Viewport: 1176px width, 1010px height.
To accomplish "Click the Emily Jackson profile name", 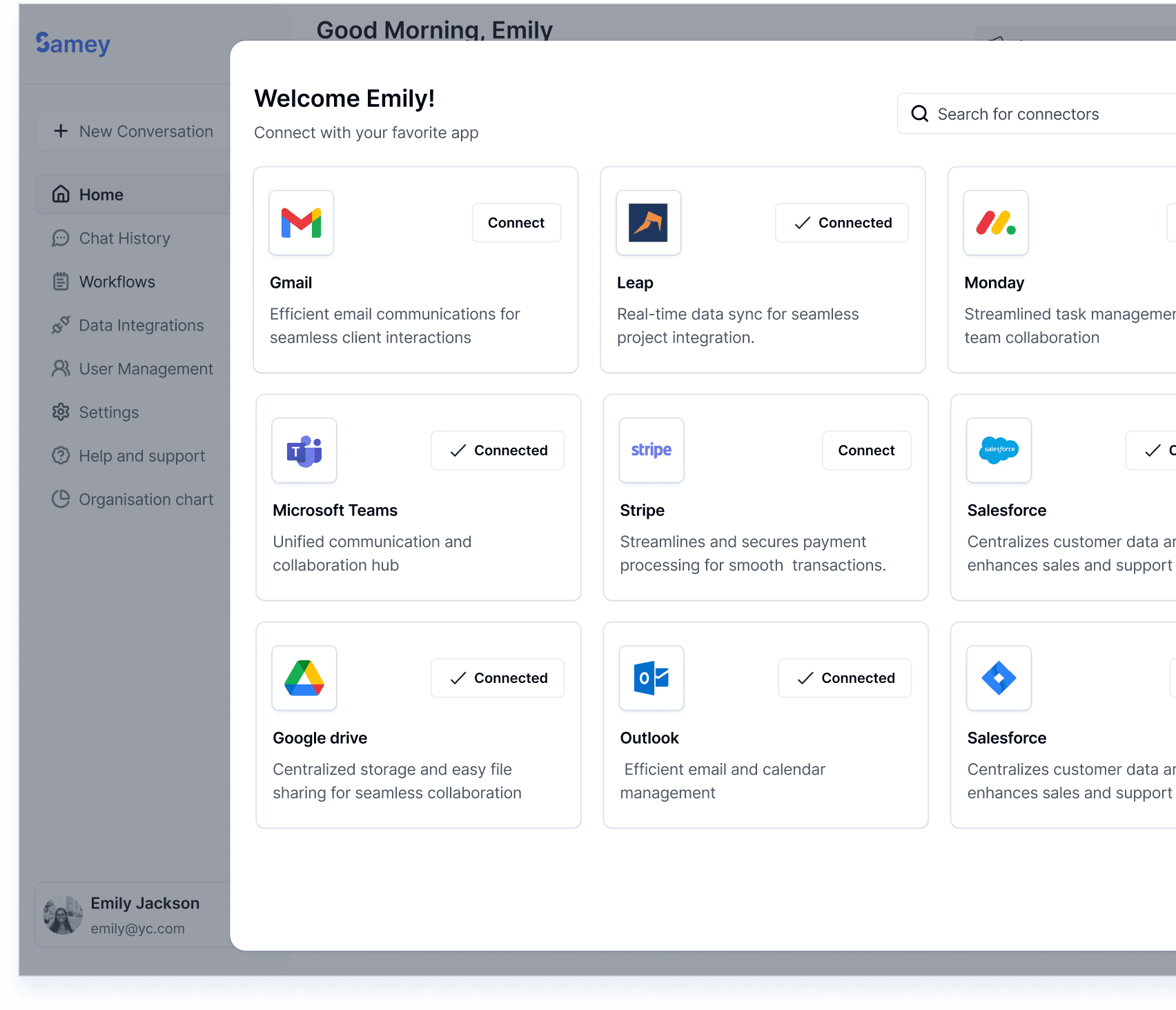I will coord(145,903).
